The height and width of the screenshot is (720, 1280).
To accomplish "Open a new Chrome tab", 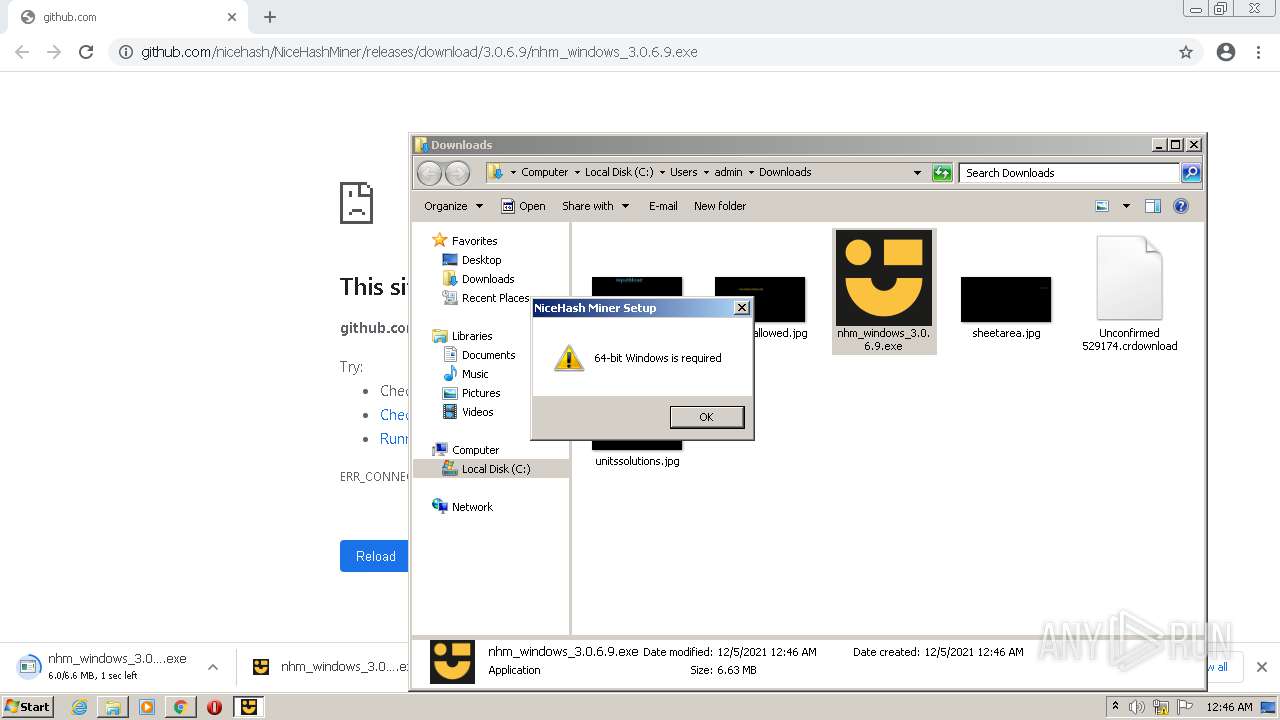I will (x=270, y=17).
